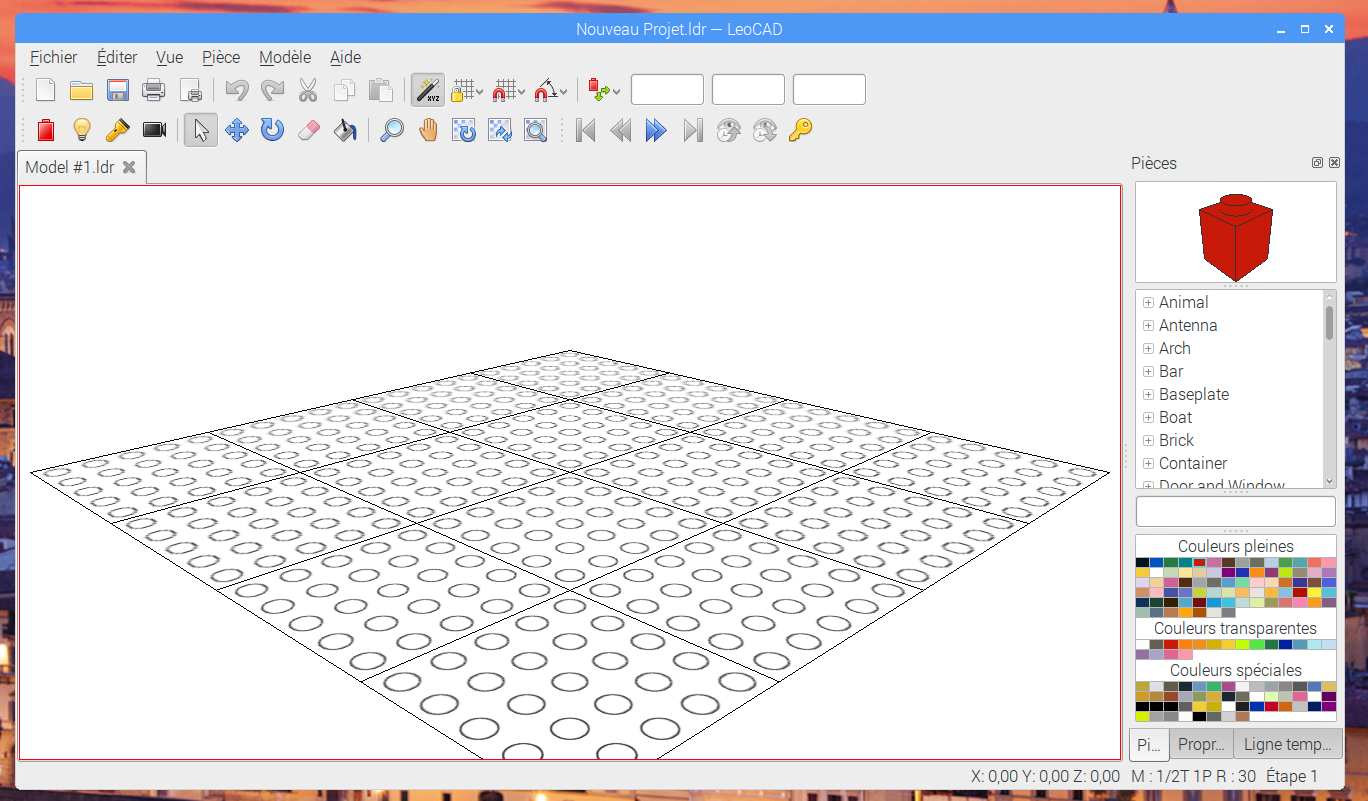This screenshot has height=801, width=1368.
Task: Select the Boat category row
Action: point(1230,418)
